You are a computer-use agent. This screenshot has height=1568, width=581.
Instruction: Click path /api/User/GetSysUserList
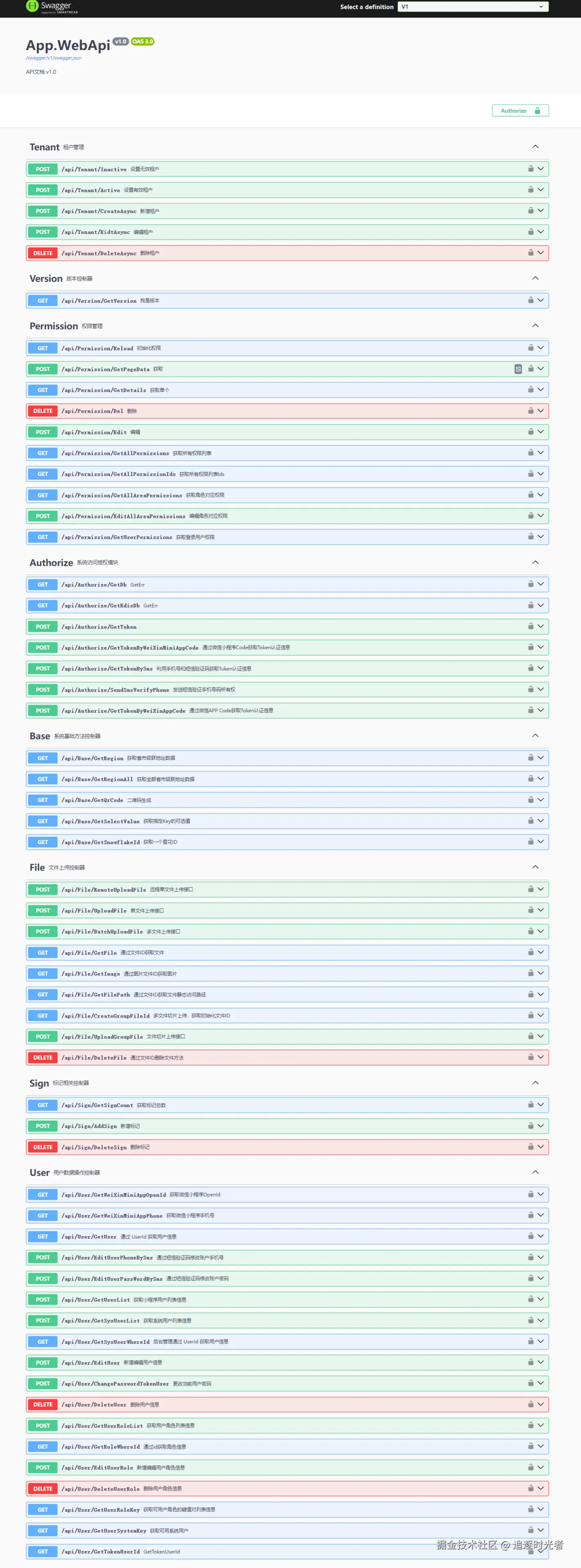(100, 1320)
